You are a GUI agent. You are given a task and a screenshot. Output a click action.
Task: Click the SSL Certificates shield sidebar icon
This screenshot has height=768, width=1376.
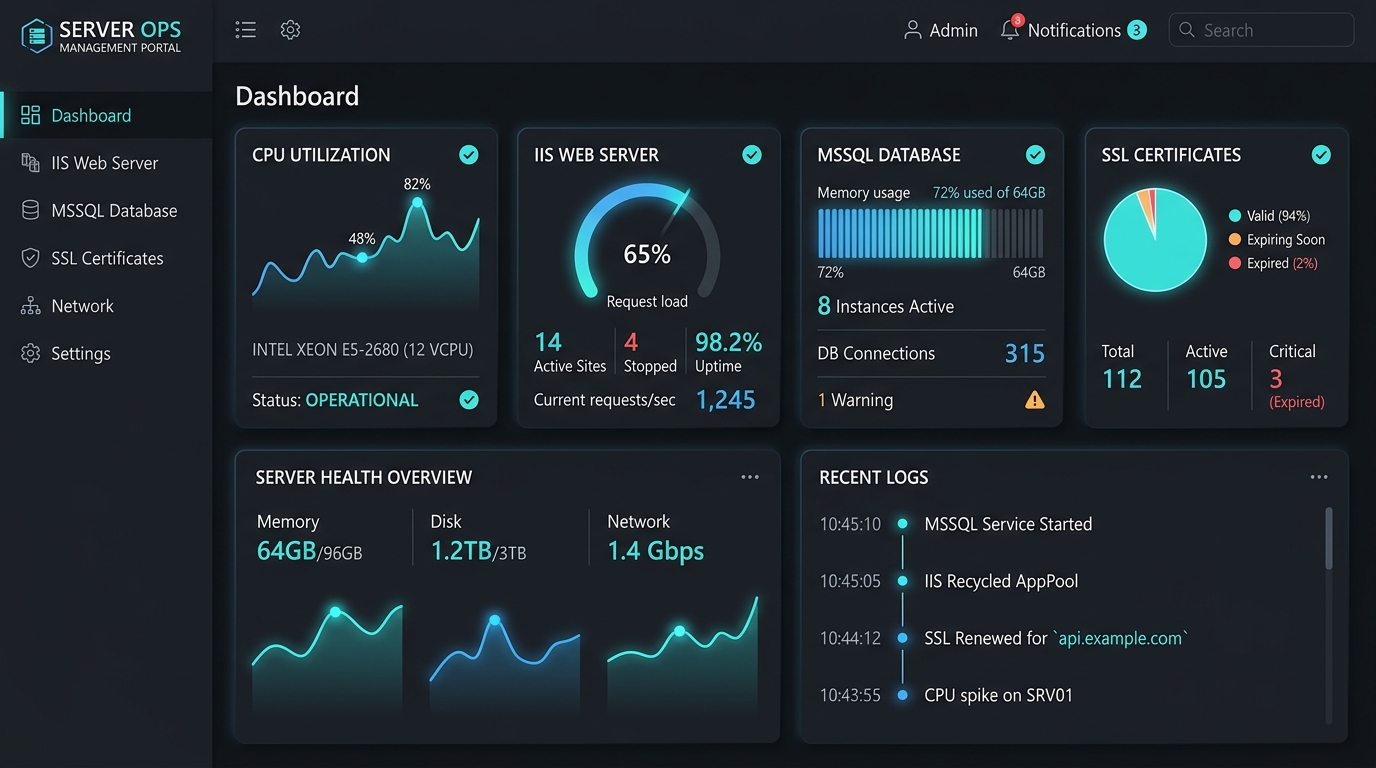(31, 258)
